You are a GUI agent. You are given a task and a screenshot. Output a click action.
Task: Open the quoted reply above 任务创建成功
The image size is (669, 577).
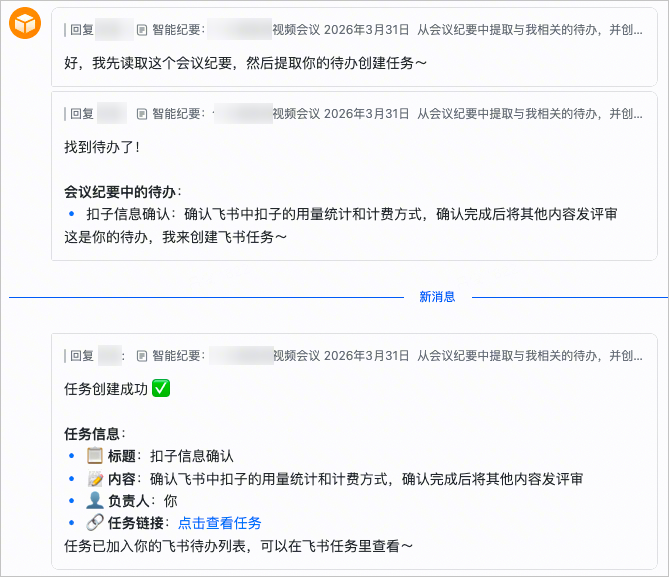pos(353,356)
